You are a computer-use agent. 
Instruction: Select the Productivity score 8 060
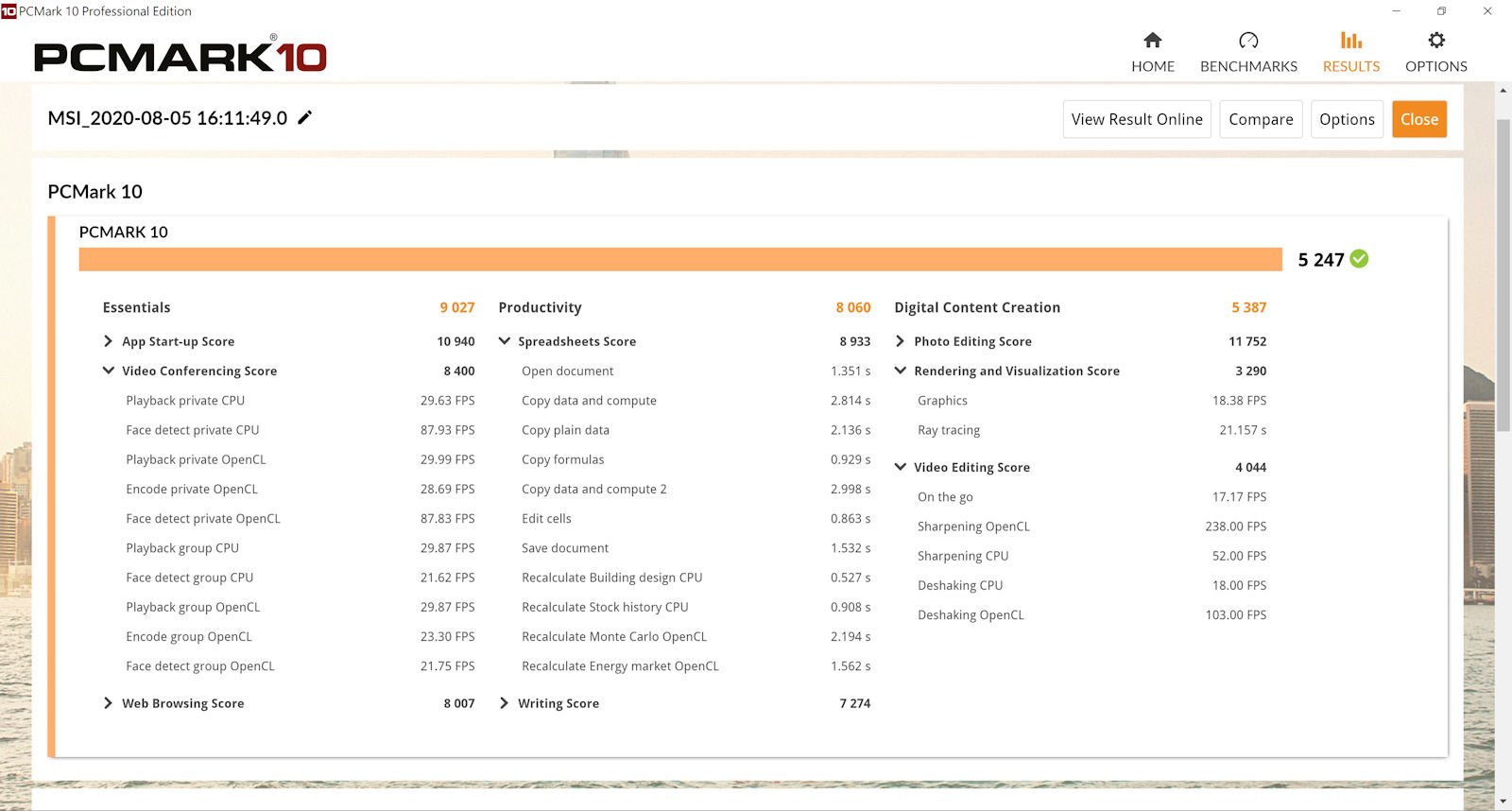(853, 307)
